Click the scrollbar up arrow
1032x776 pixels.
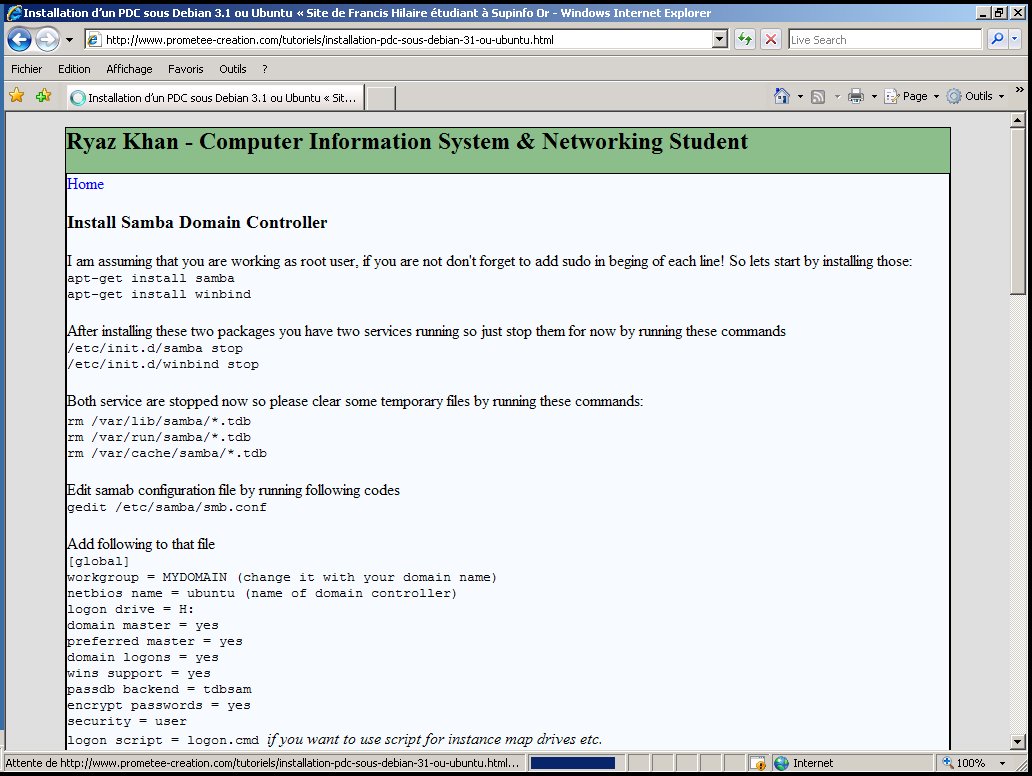1018,120
